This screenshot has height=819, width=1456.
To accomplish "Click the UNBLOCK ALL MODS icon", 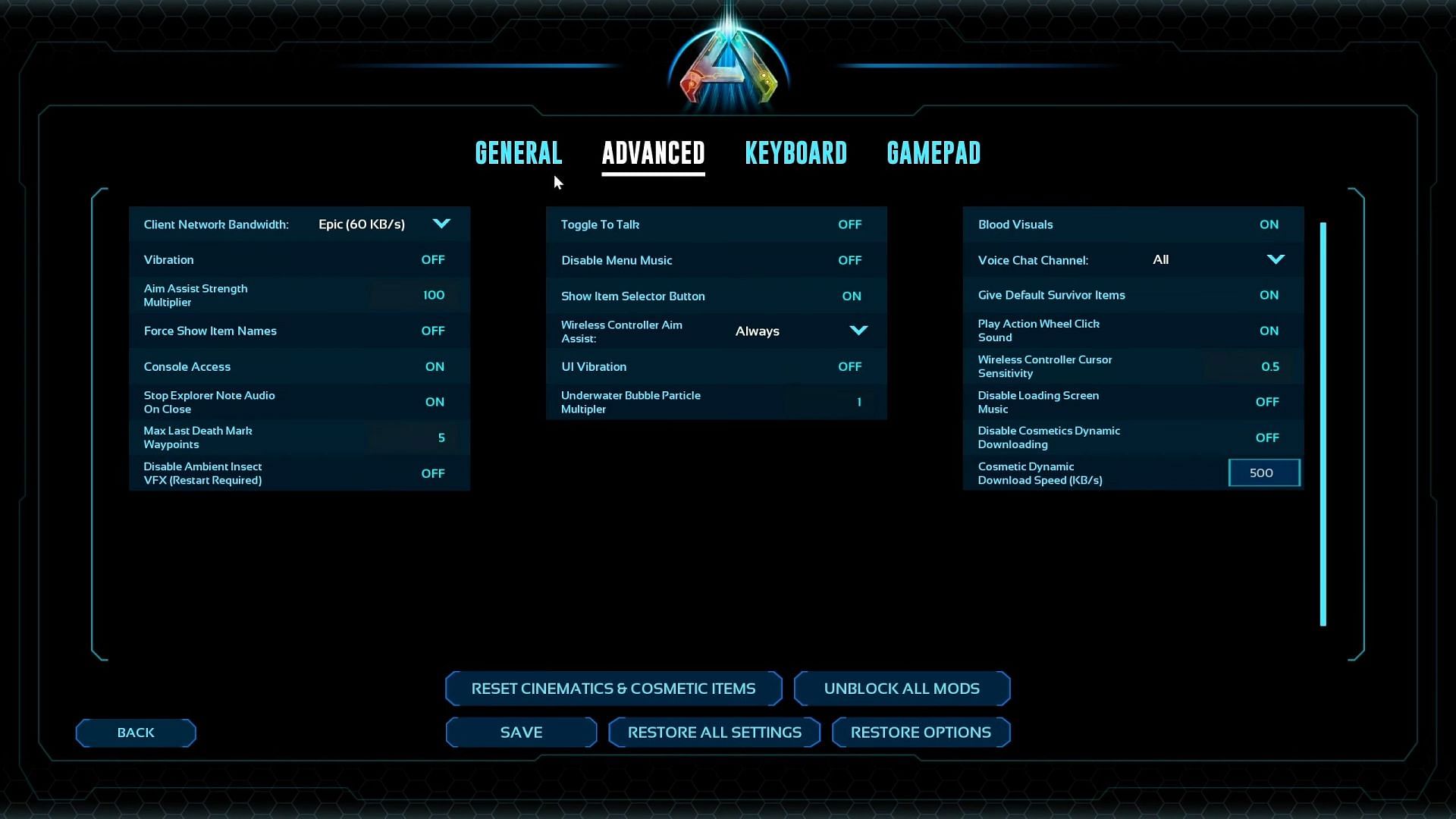I will coord(901,688).
